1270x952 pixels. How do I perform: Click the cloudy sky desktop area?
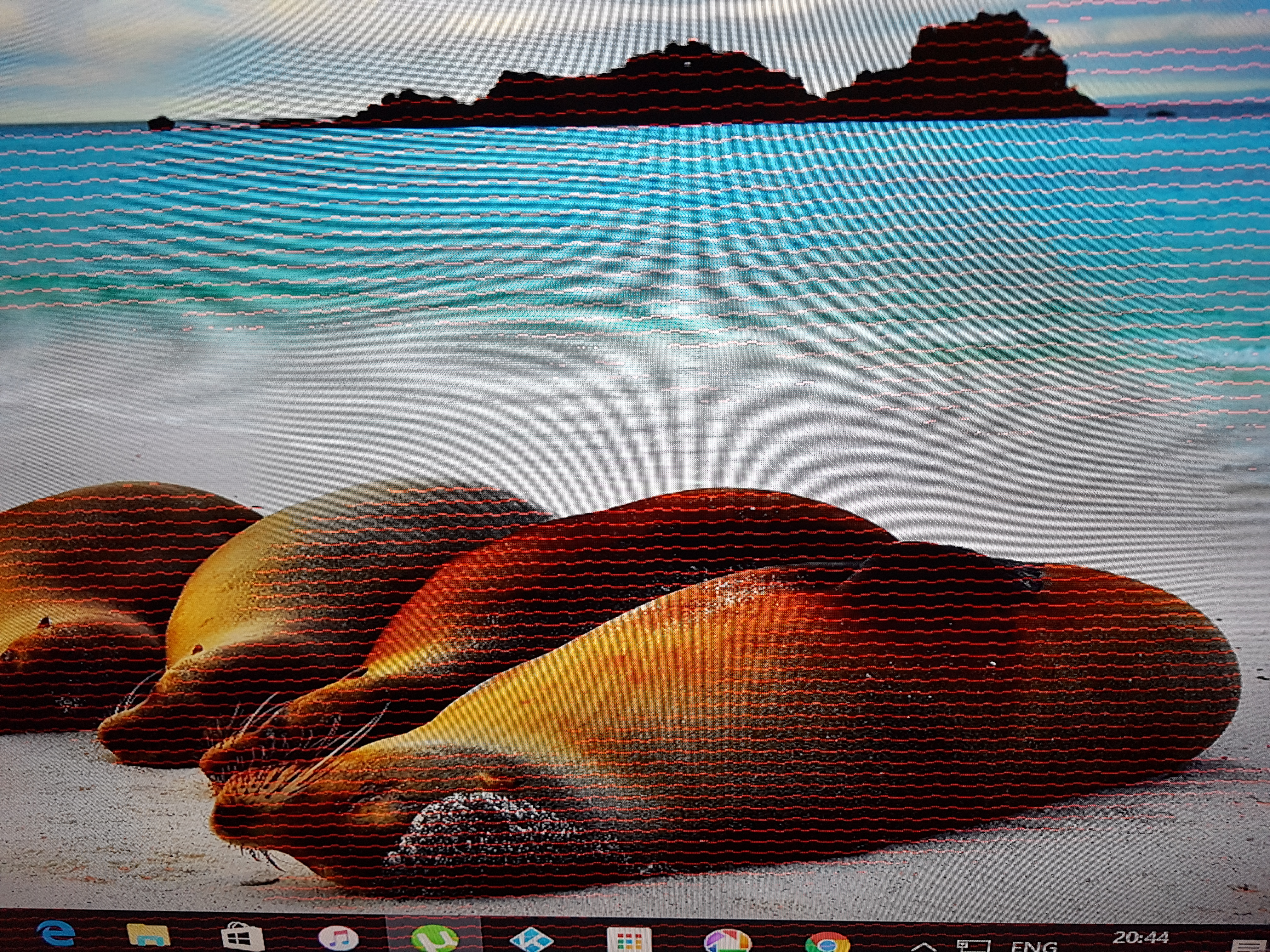pyautogui.click(x=287, y=52)
